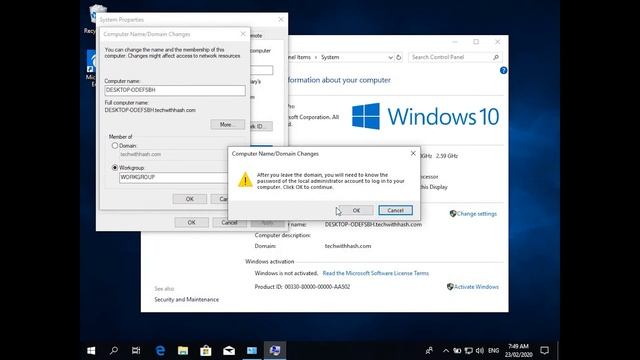Open the volume speaker icon
Screen dimensions: 640x360
pyautogui.click(x=480, y=350)
